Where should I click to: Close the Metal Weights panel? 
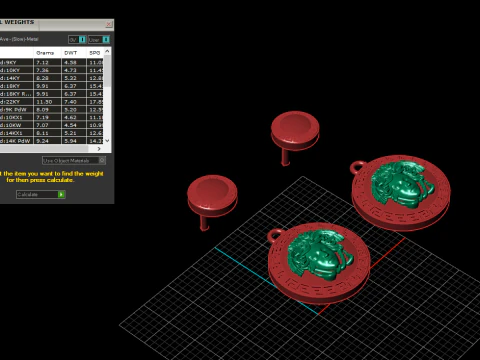tap(109, 24)
